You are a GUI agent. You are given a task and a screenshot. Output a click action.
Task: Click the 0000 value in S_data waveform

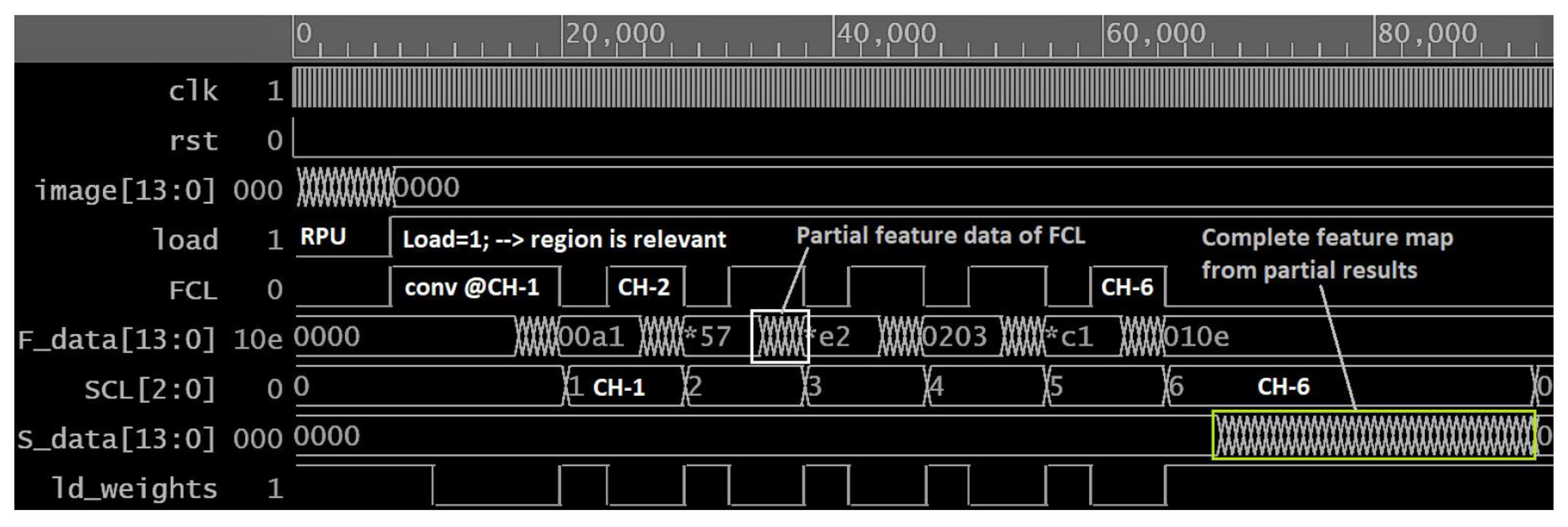point(327,436)
